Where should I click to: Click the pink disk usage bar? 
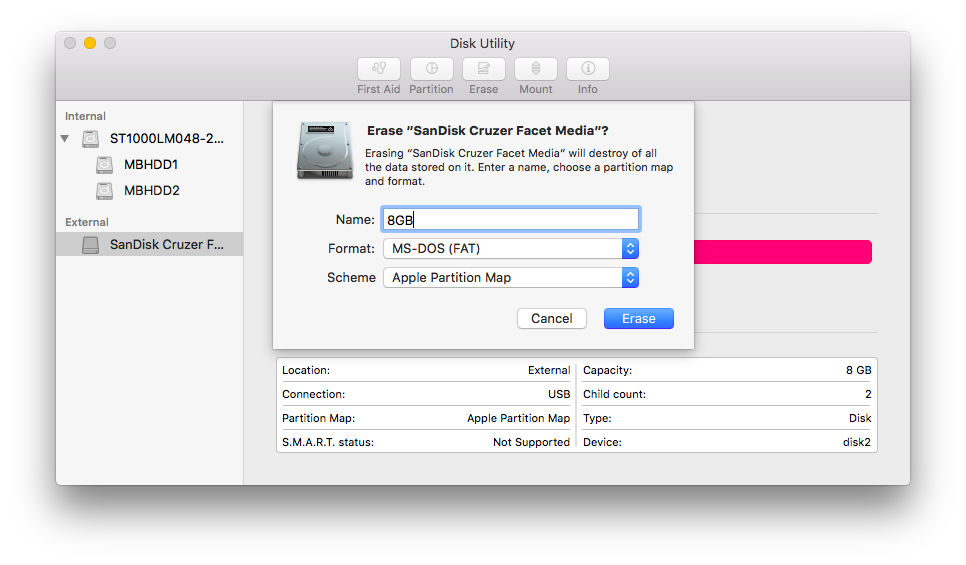[x=783, y=252]
